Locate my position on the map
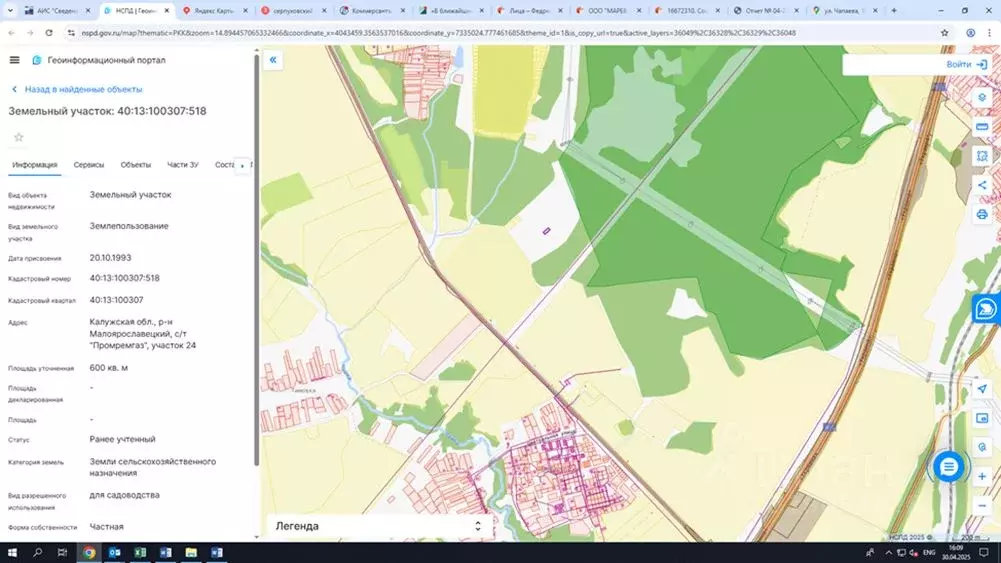Viewport: 1001px width, 563px height. coord(982,389)
